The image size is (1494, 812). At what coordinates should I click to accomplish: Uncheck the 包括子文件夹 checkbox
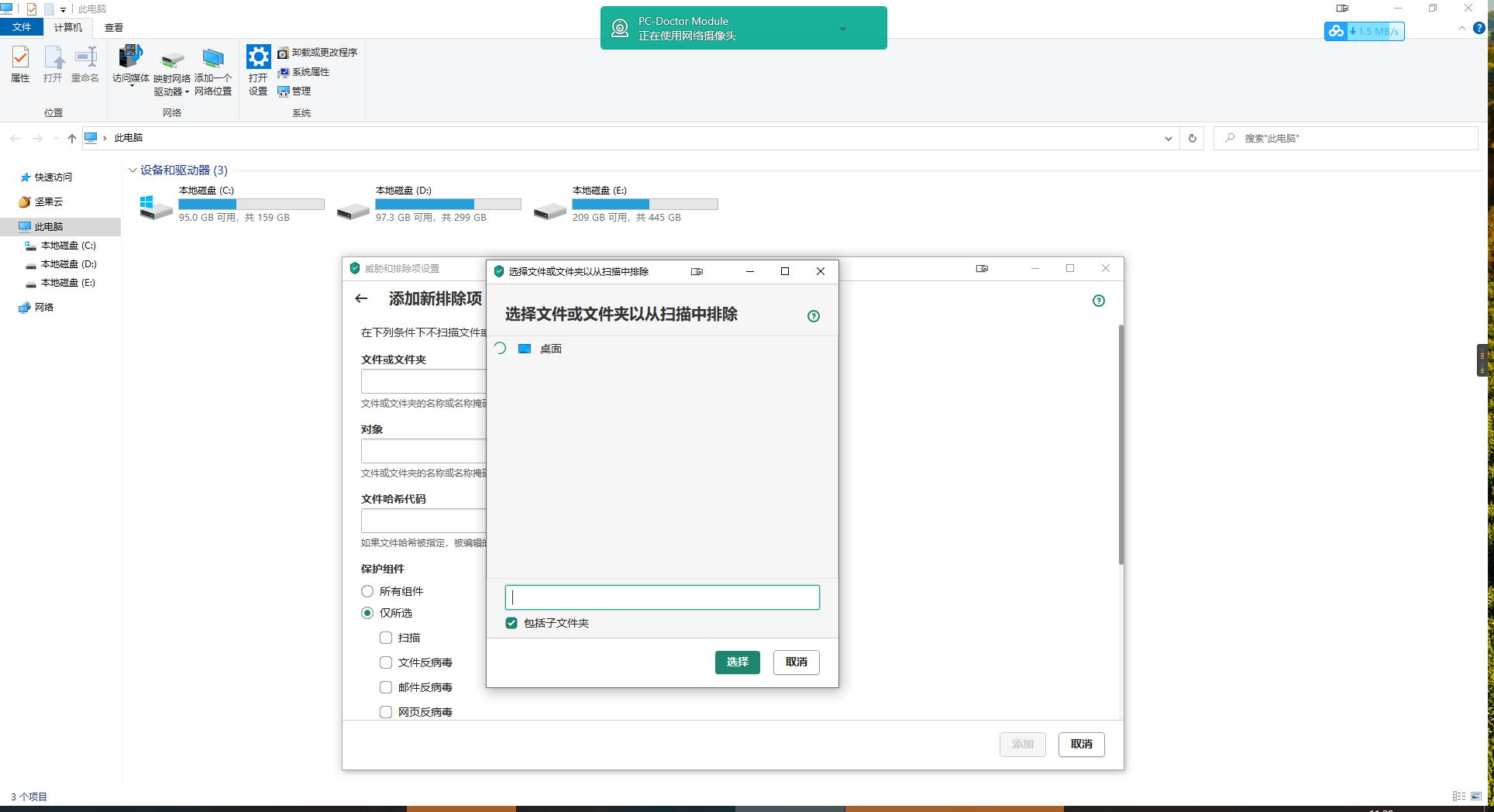point(511,623)
